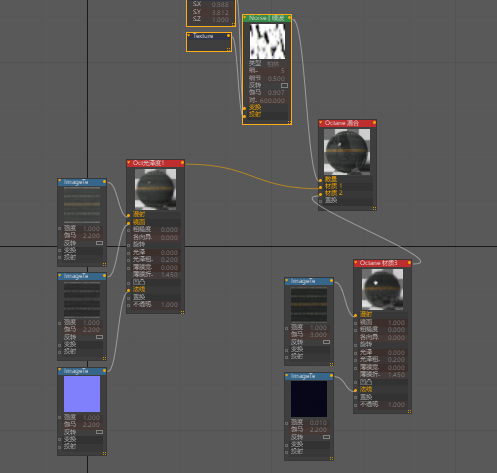
Task: Collapse the Oct光泽度1 node with its header arrow
Action: click(129, 163)
